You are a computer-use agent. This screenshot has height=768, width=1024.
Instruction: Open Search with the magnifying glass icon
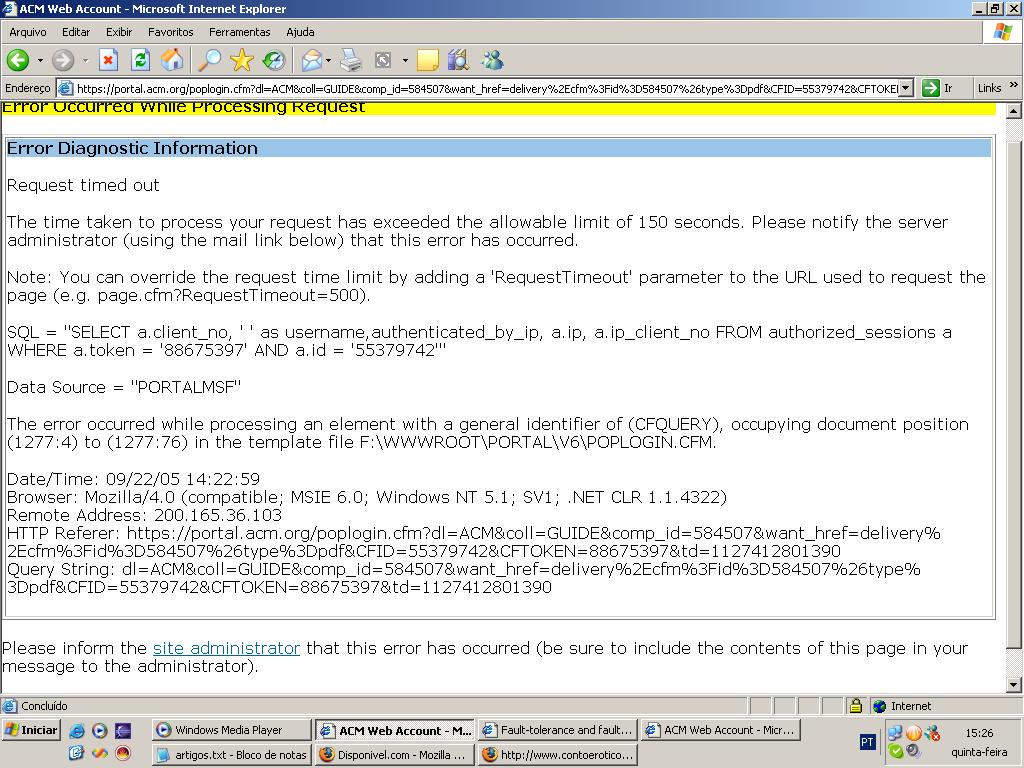coord(210,61)
